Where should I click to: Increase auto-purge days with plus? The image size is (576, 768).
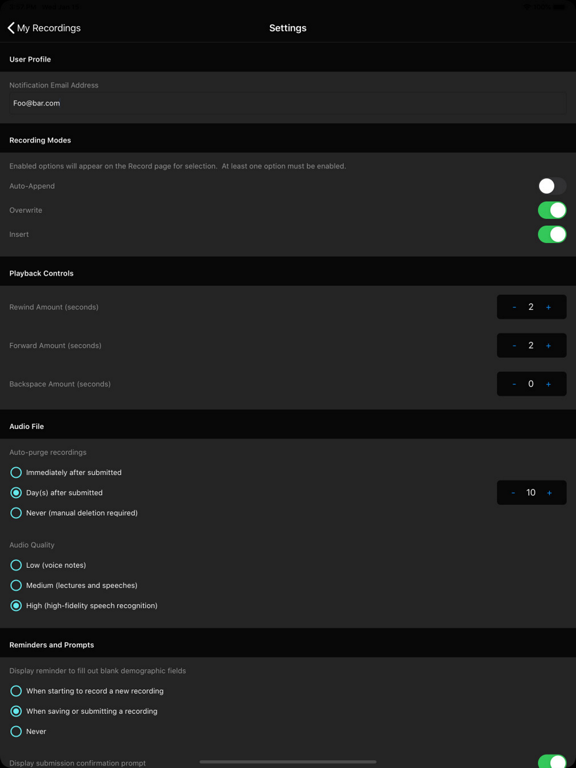[549, 493]
